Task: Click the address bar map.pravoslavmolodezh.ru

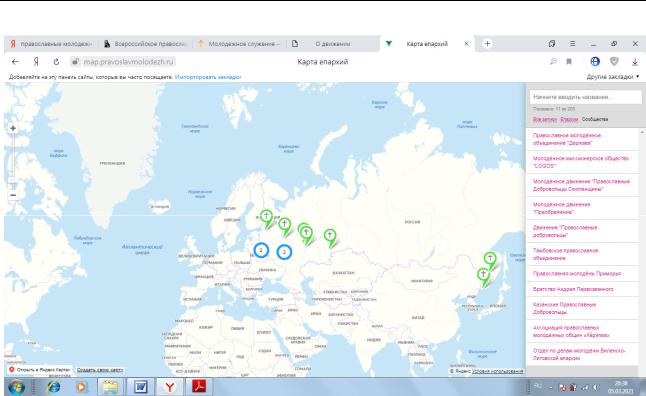Action: coord(129,62)
